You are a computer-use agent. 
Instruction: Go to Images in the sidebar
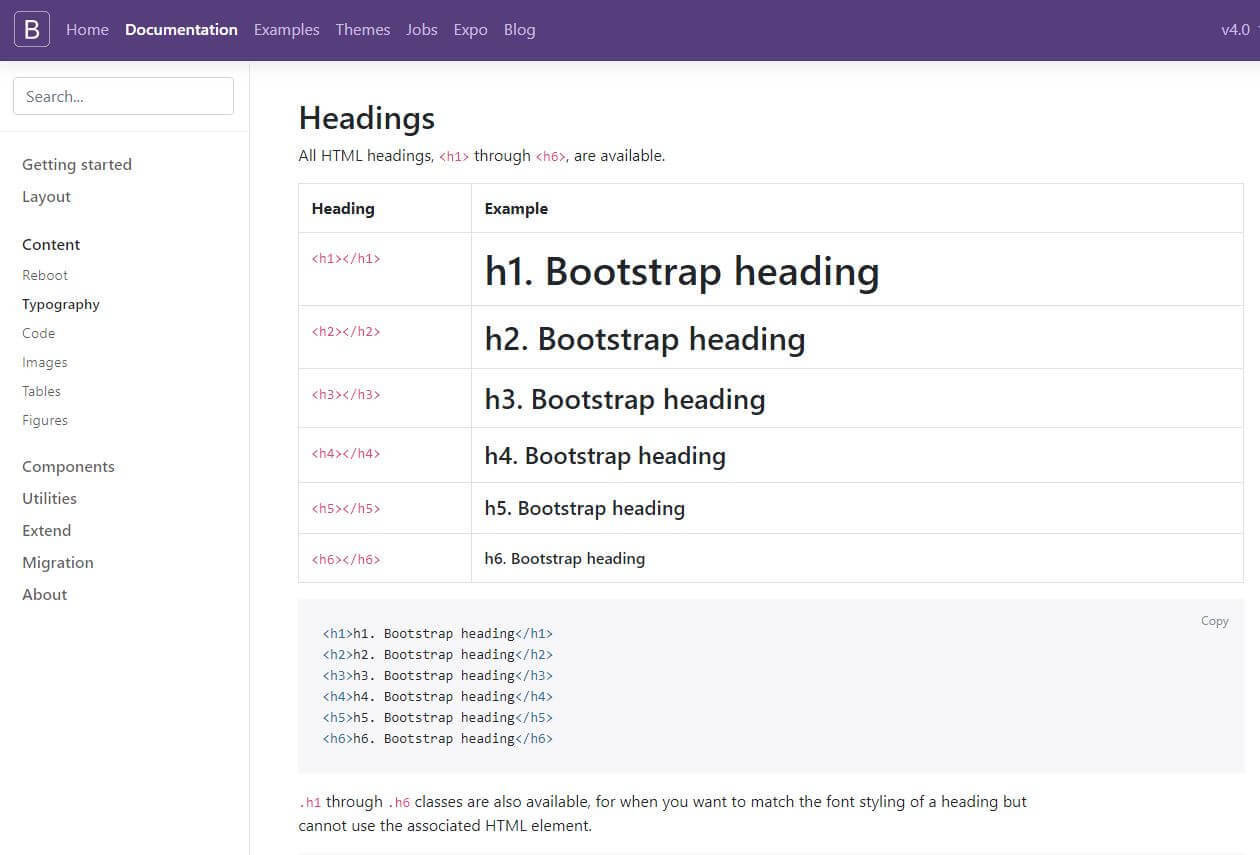(45, 362)
